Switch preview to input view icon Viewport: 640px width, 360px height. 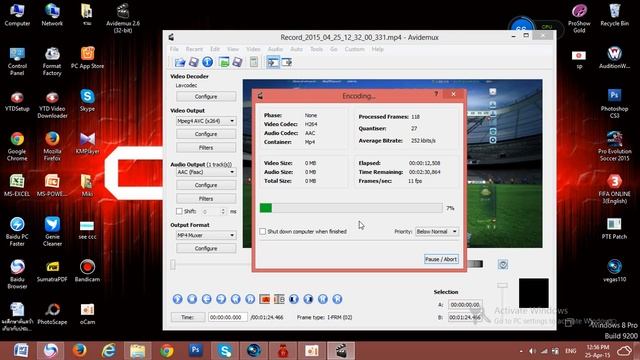point(273,62)
